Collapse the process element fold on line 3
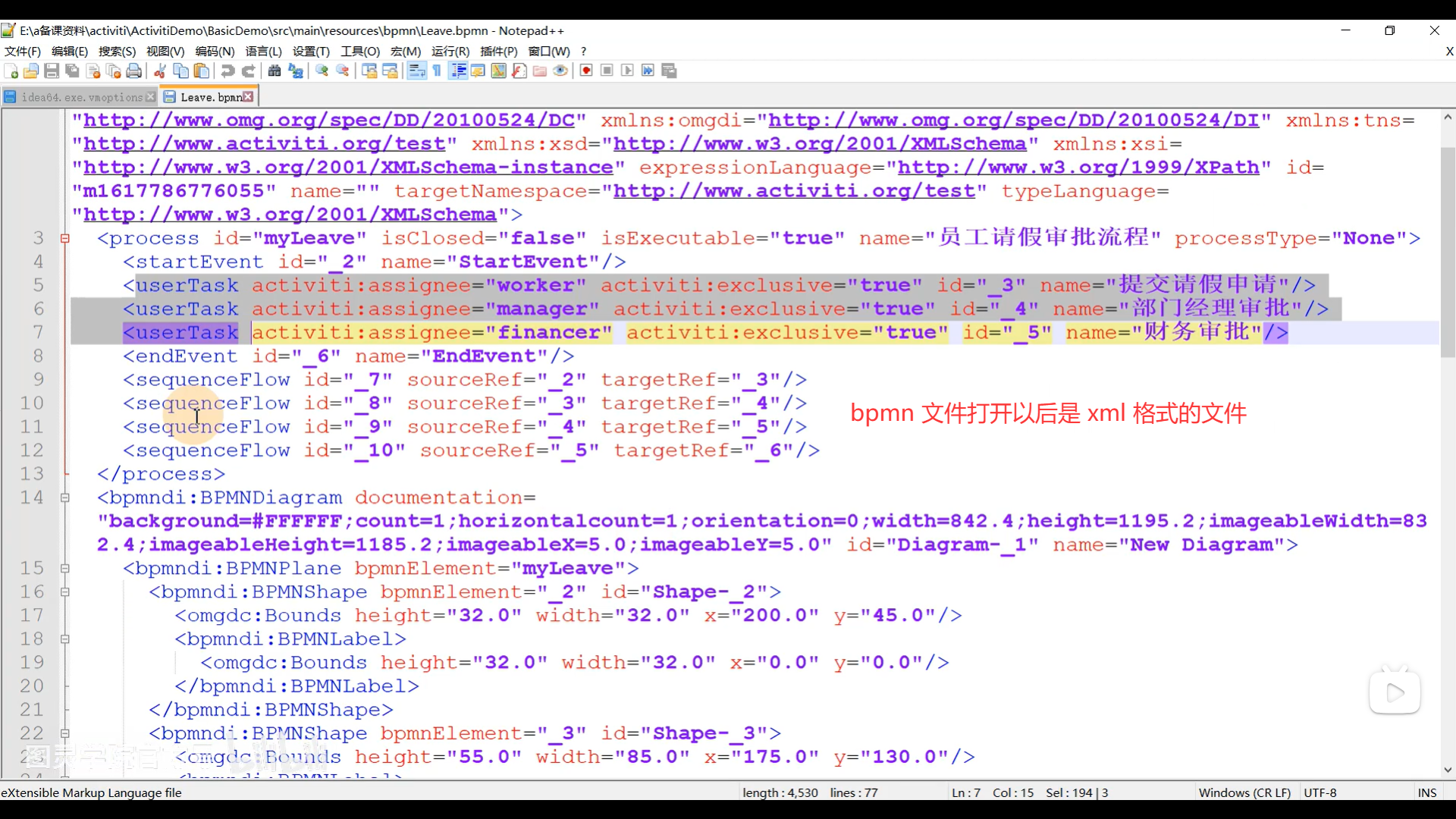This screenshot has height=819, width=1456. [x=65, y=238]
